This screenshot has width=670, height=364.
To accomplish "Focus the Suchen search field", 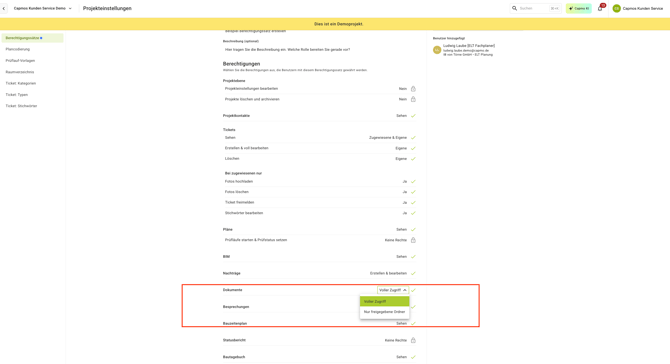I will tap(536, 8).
